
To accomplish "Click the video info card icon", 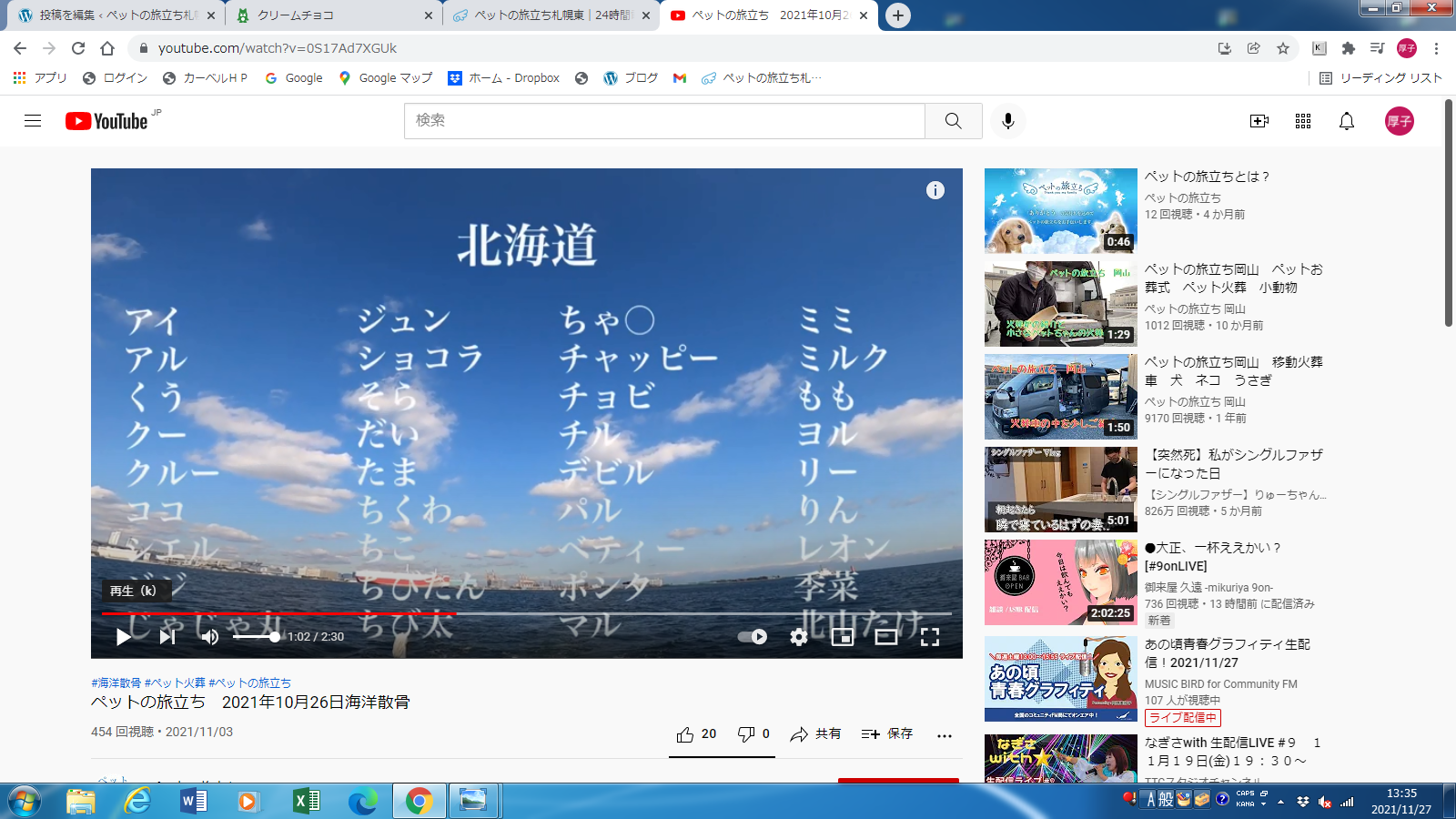I will click(935, 190).
